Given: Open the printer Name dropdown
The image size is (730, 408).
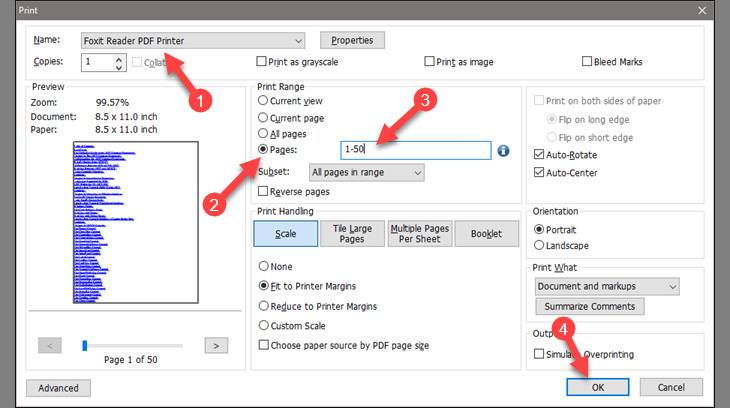Looking at the screenshot, I should [298, 40].
